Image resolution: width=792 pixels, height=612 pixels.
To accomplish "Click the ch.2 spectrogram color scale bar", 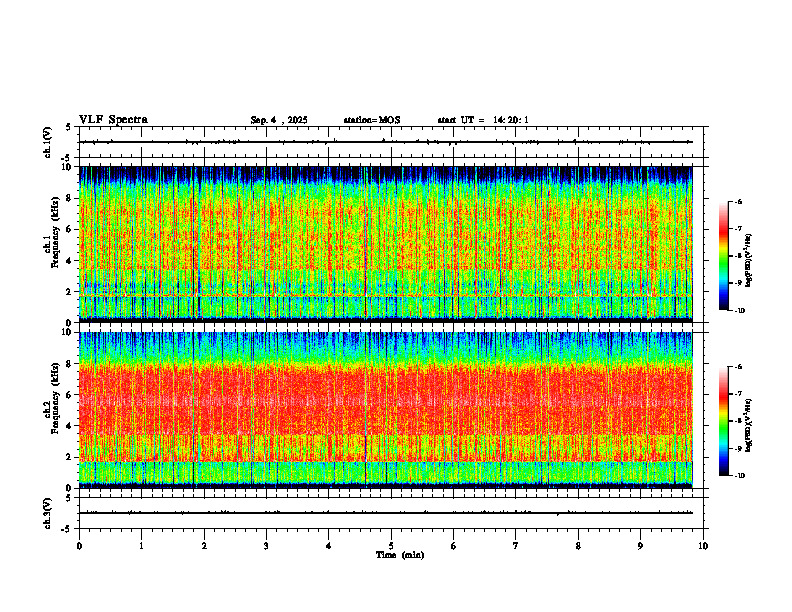I will point(724,421).
